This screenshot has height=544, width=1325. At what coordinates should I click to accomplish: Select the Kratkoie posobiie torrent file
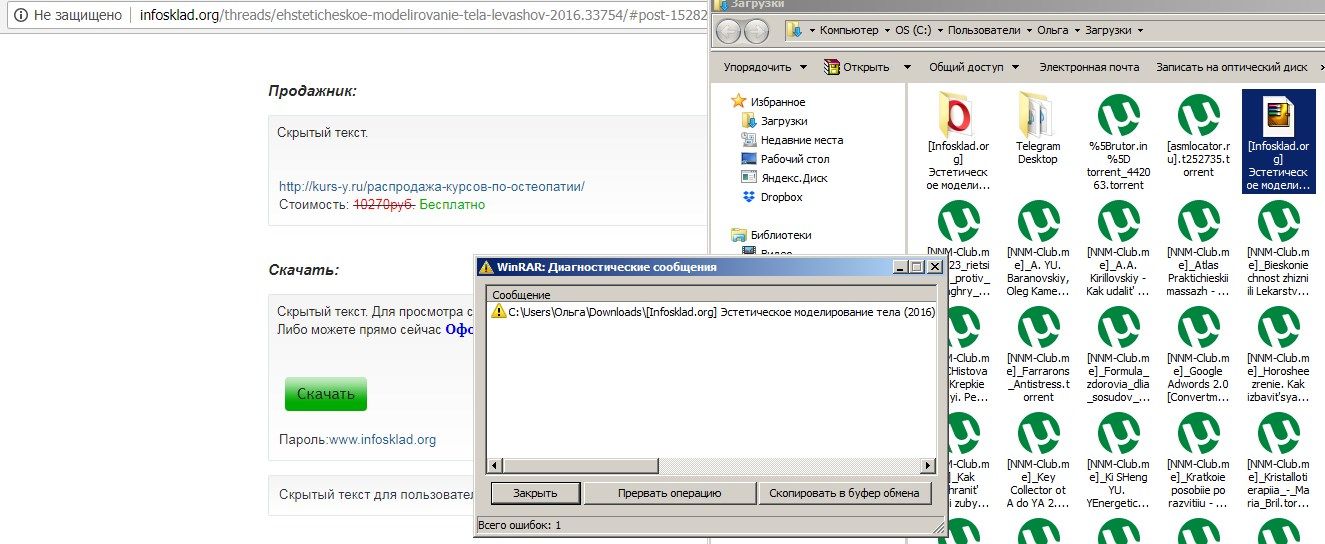tap(1198, 460)
